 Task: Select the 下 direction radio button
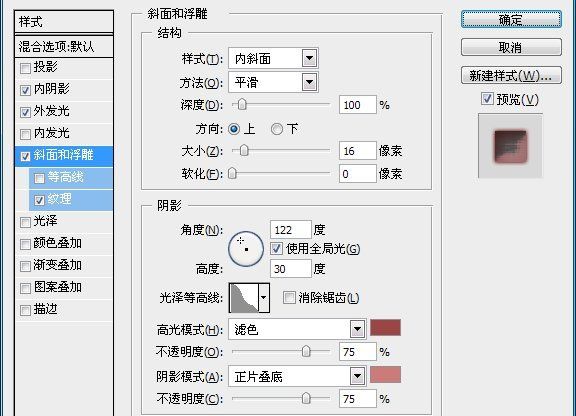[277, 129]
